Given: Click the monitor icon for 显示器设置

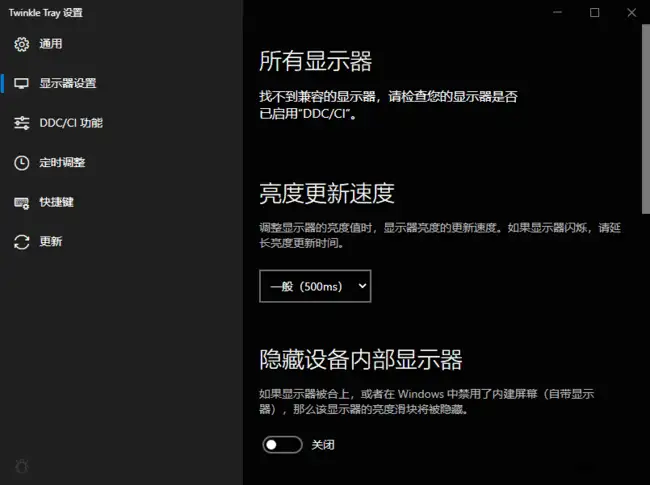Looking at the screenshot, I should pyautogui.click(x=22, y=84).
